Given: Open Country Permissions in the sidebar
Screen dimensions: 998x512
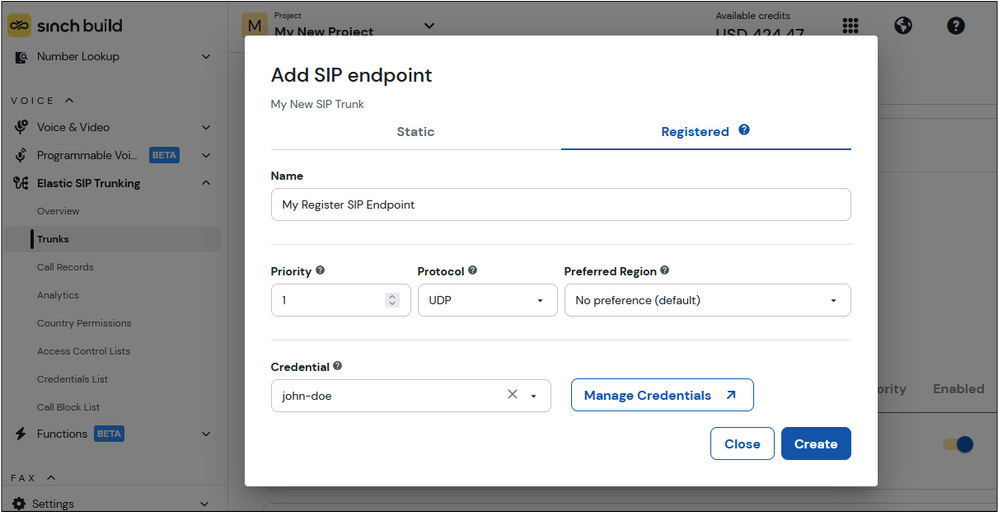Looking at the screenshot, I should pyautogui.click(x=84, y=323).
